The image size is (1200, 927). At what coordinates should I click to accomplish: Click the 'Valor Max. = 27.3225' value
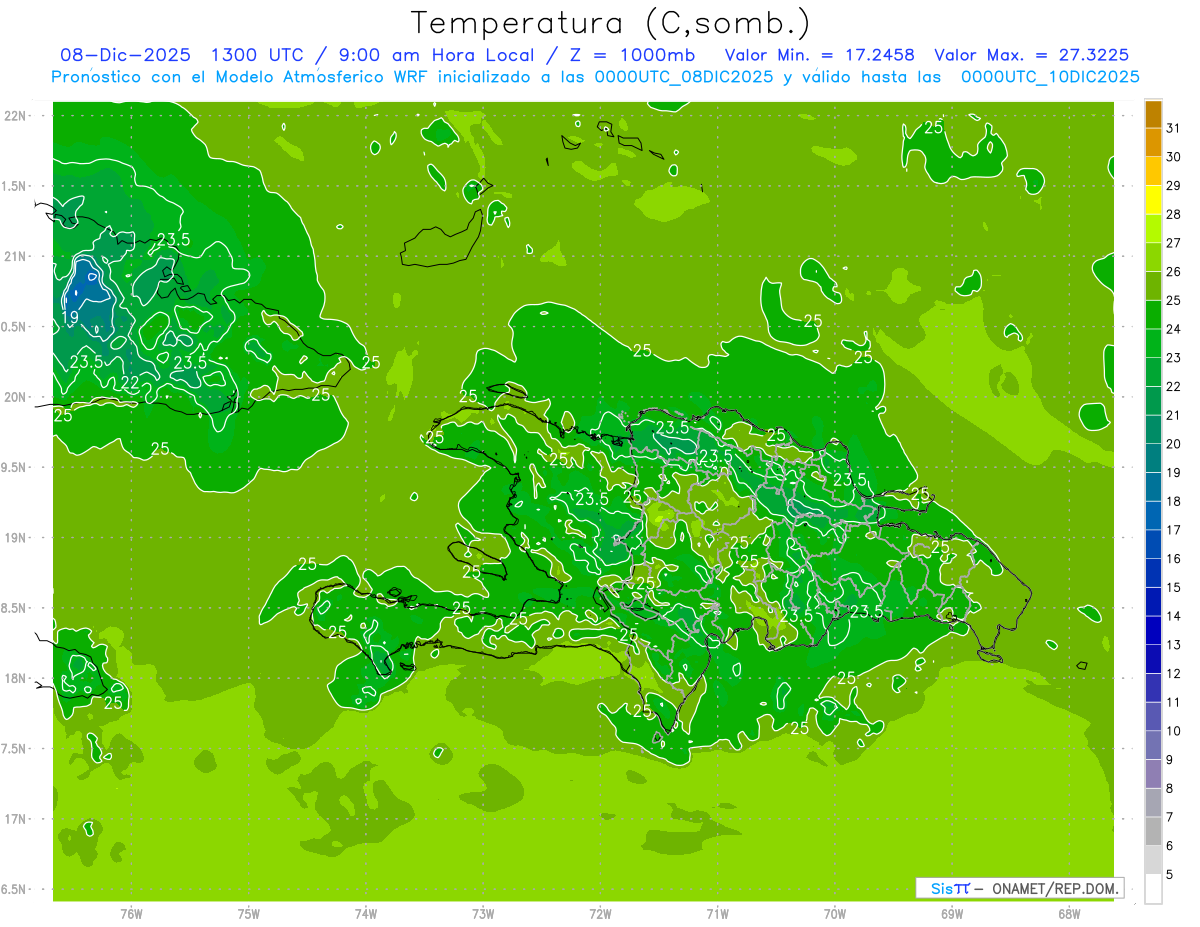pos(1032,55)
